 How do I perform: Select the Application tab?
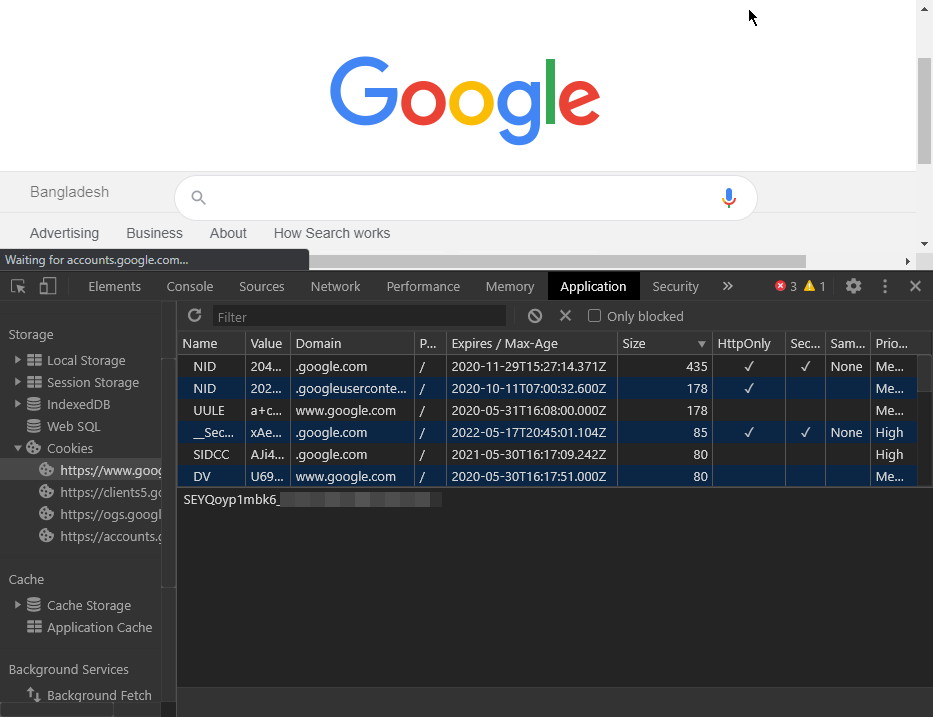click(593, 286)
